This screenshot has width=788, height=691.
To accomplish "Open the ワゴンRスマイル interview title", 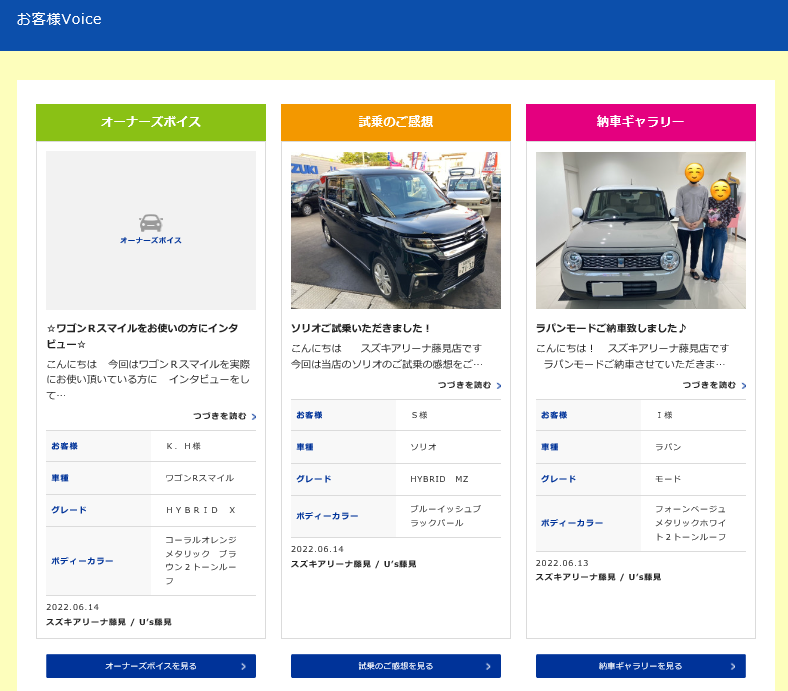I will tap(142, 336).
